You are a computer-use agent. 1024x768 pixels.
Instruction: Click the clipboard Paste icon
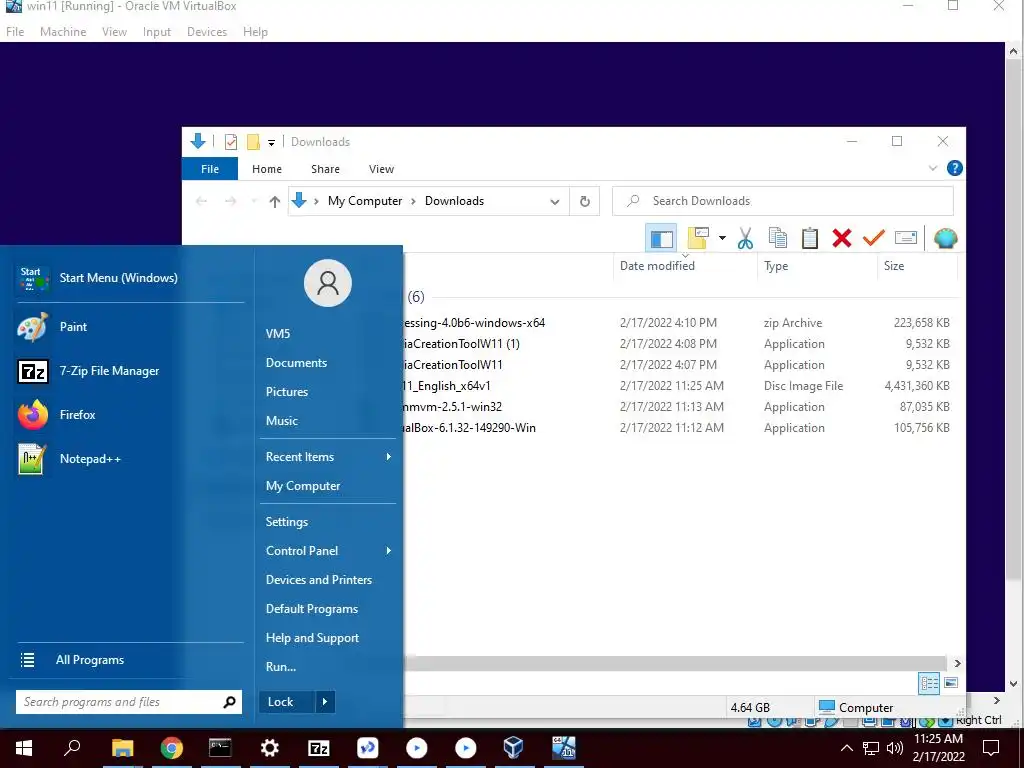(810, 238)
